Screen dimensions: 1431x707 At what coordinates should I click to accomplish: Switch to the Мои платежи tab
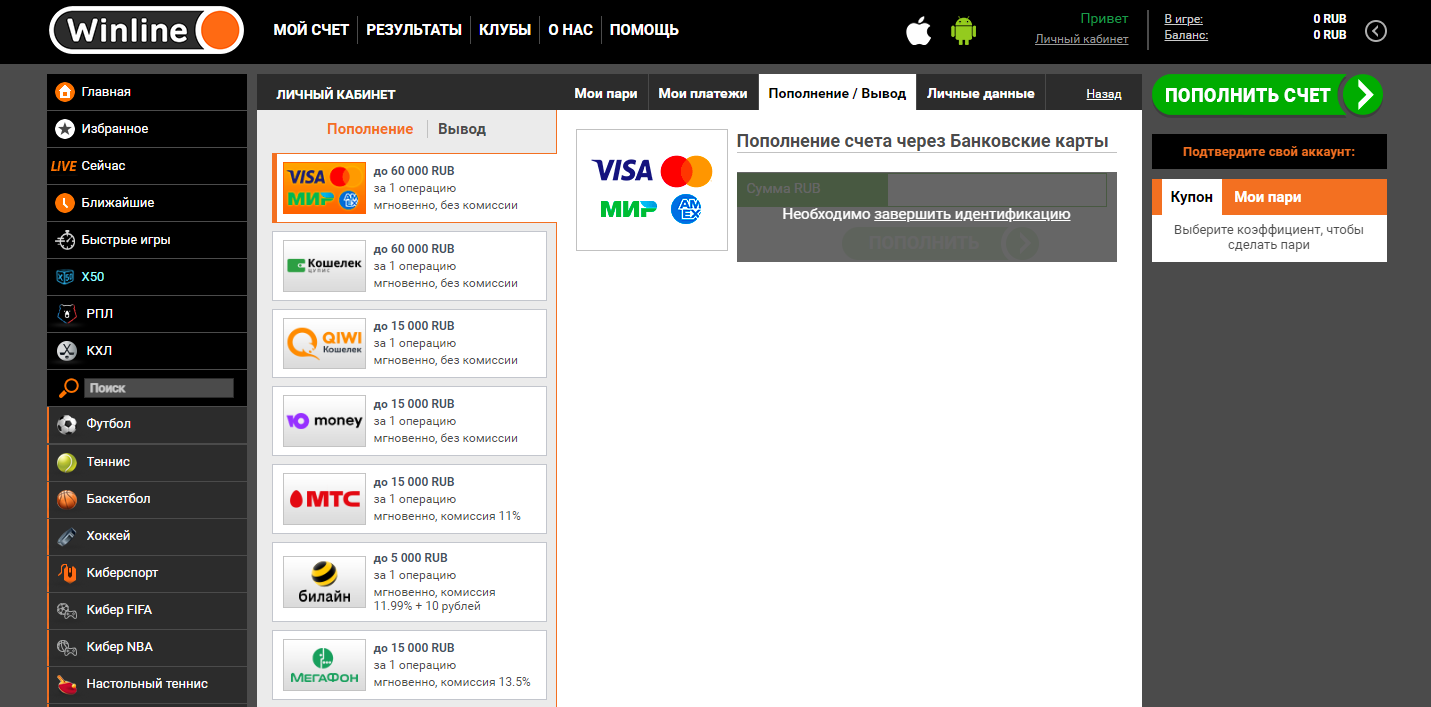point(703,93)
